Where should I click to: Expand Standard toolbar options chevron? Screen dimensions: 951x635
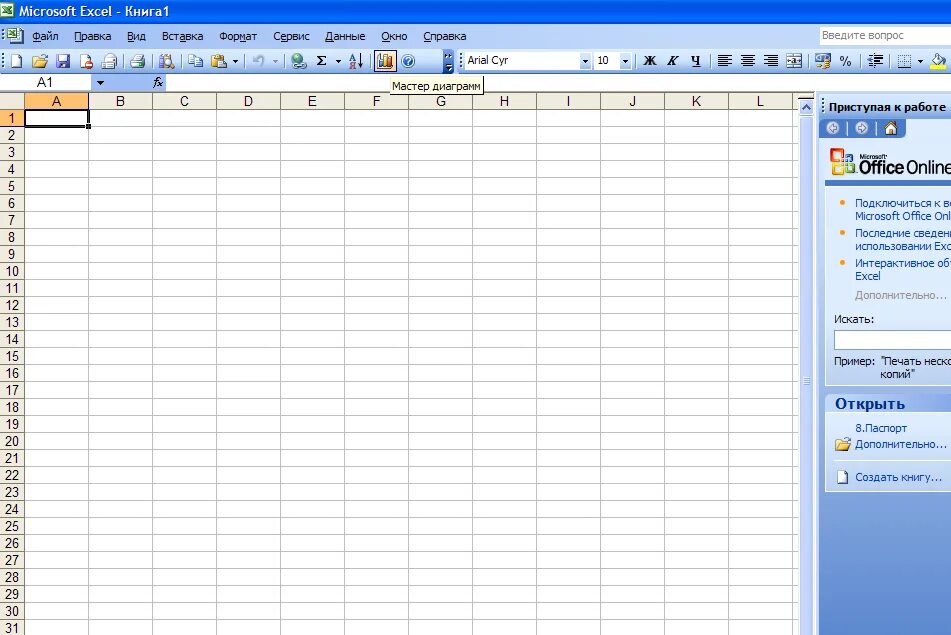pyautogui.click(x=448, y=61)
